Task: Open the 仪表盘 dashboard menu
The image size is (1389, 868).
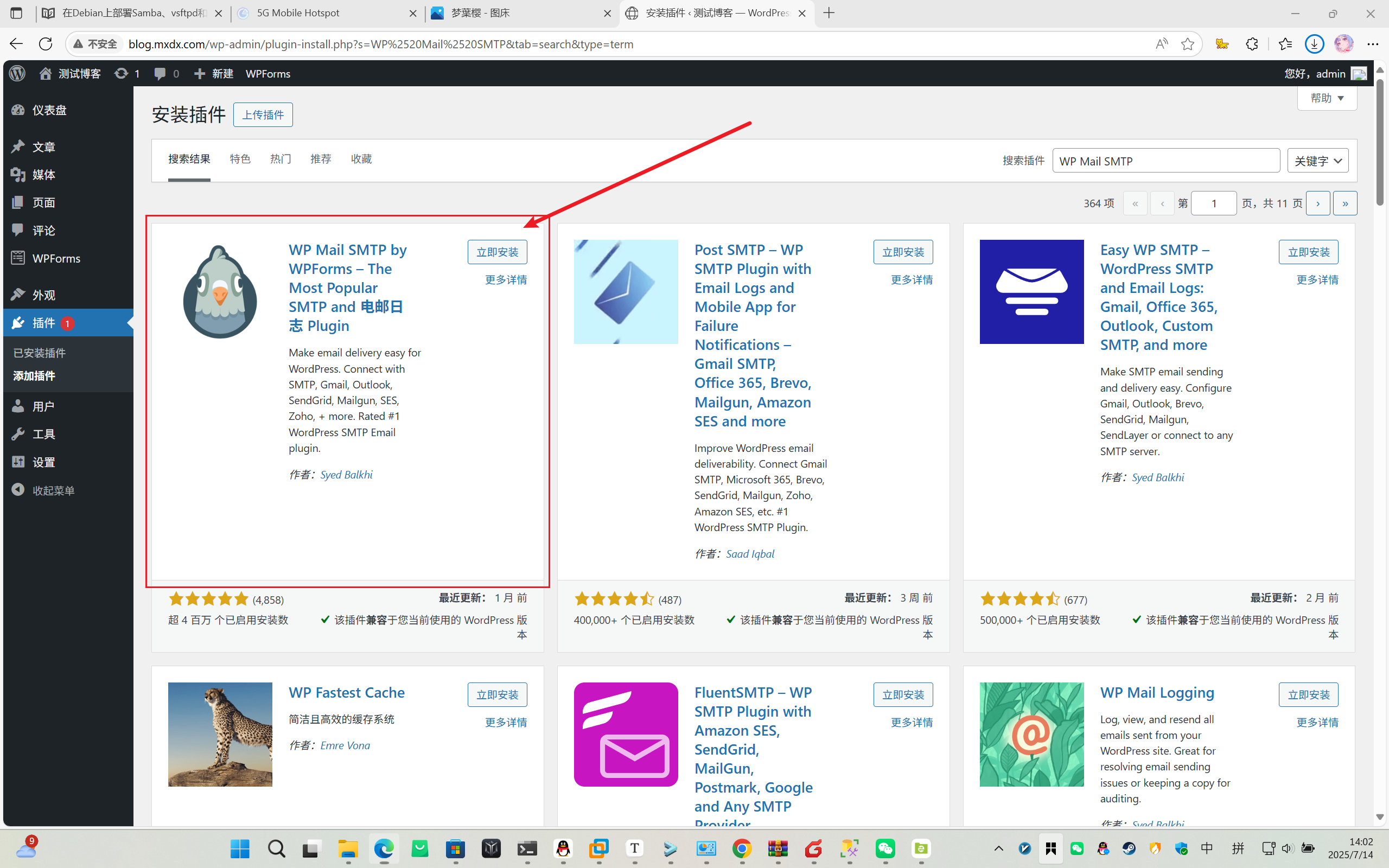Action: [x=68, y=110]
